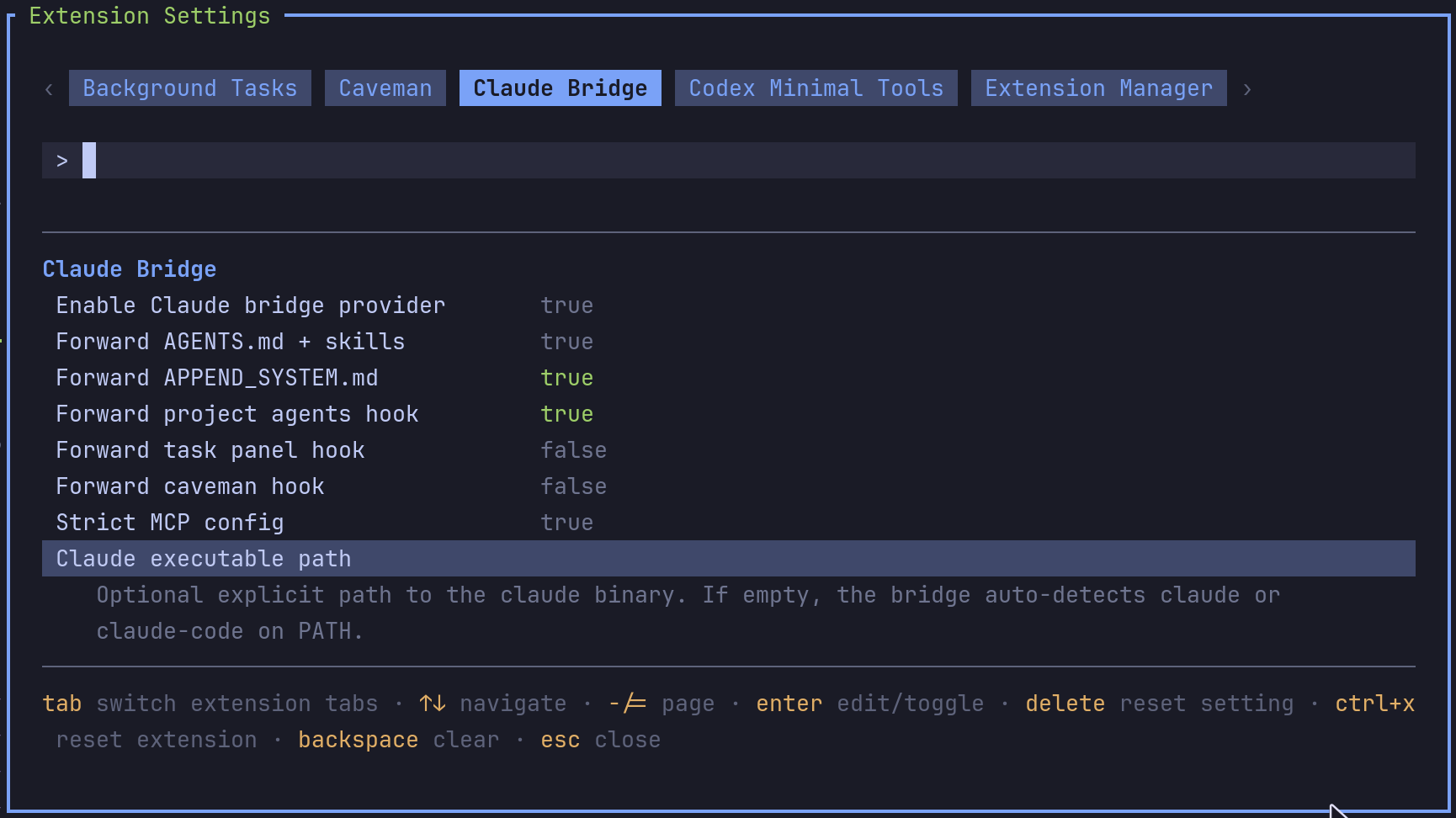Click the up-down arrows navigate hint
The height and width of the screenshot is (818, 1456).
tap(493, 704)
